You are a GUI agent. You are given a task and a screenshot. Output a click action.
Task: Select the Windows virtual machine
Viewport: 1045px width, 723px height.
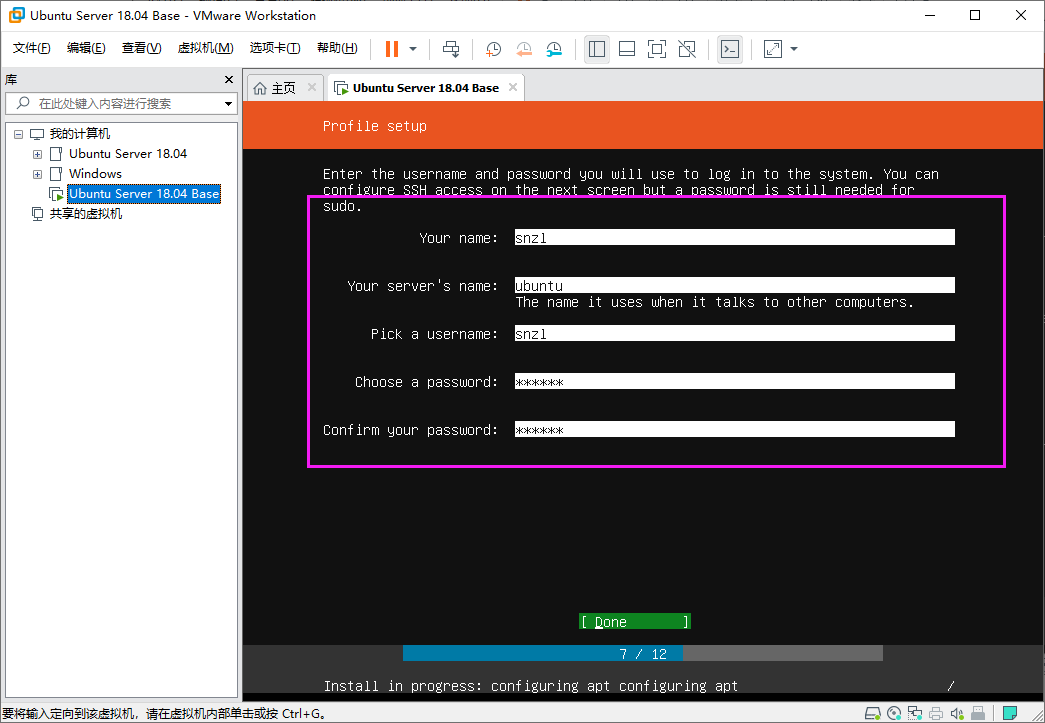(x=95, y=174)
